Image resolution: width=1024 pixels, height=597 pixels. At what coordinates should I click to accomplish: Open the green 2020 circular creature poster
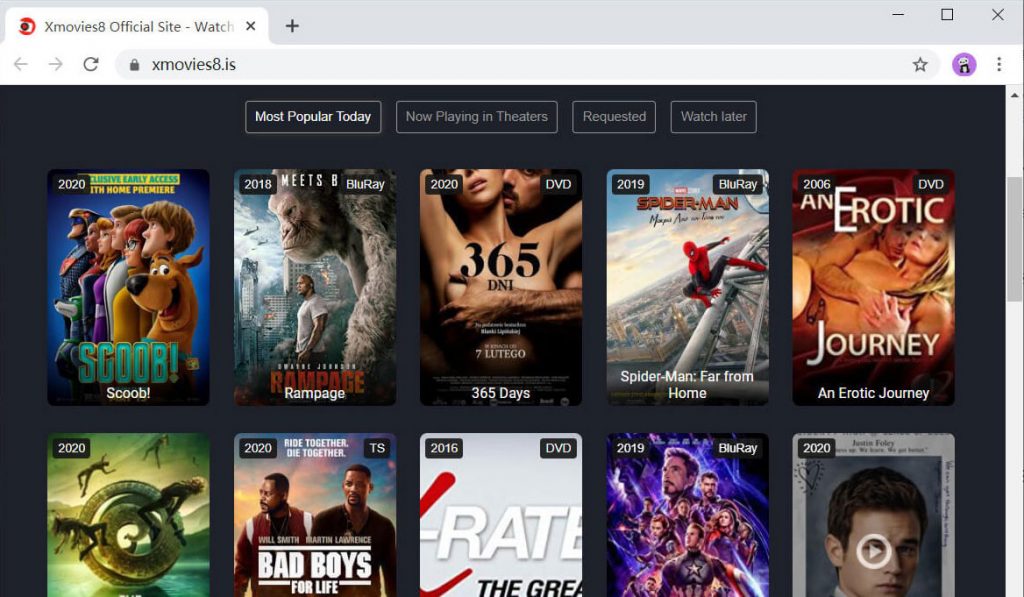(x=129, y=515)
